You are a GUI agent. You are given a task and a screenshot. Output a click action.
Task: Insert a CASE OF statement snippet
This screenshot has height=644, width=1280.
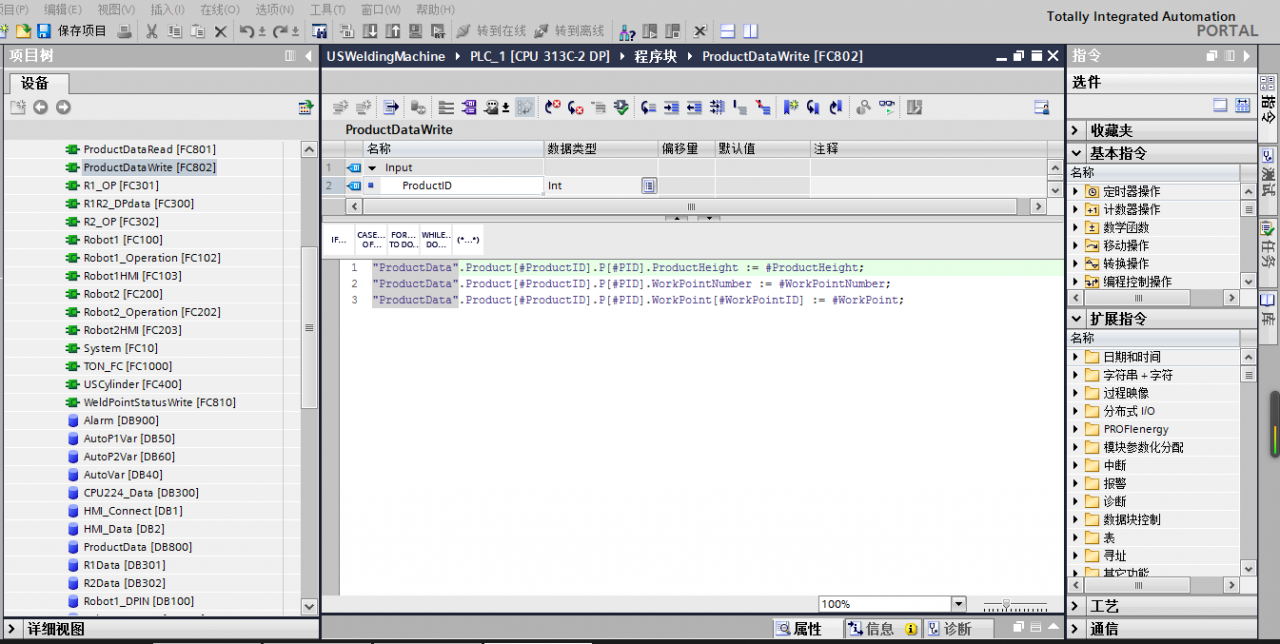click(x=370, y=240)
